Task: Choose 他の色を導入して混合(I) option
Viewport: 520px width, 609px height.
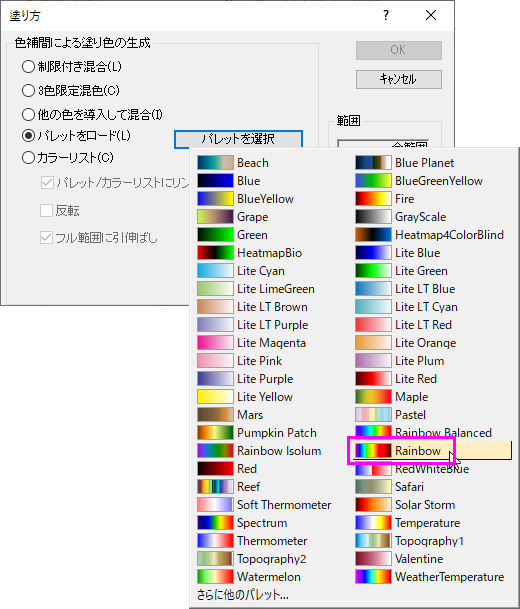Action: point(28,115)
